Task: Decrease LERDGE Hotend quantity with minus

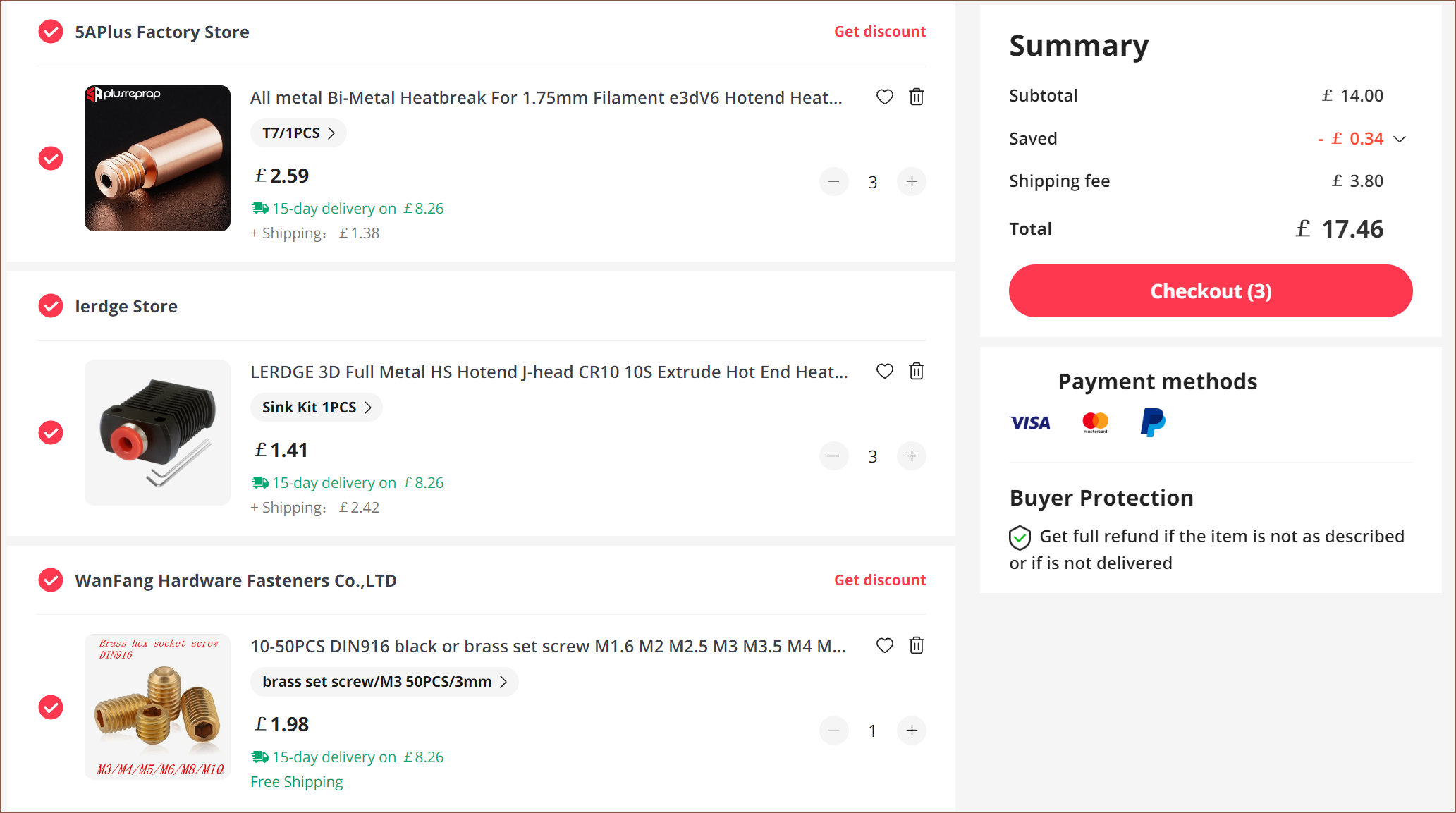Action: coord(833,456)
